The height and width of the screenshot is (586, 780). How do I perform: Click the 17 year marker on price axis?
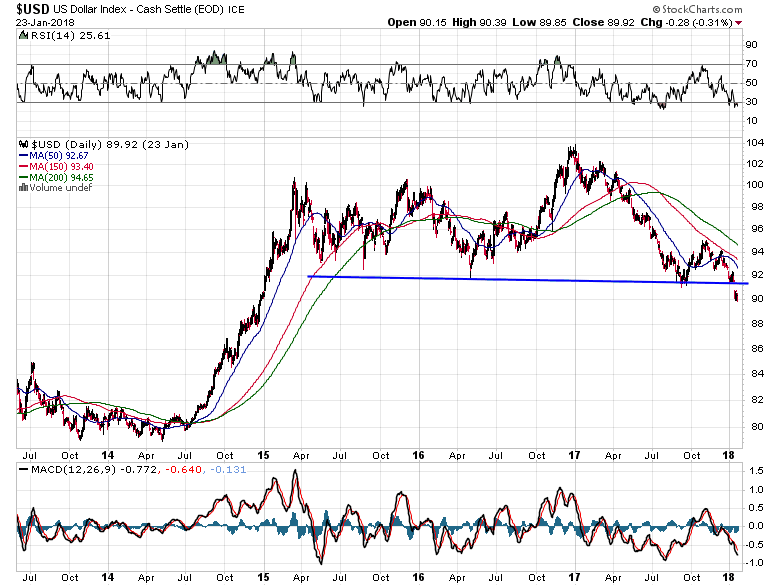tap(574, 455)
